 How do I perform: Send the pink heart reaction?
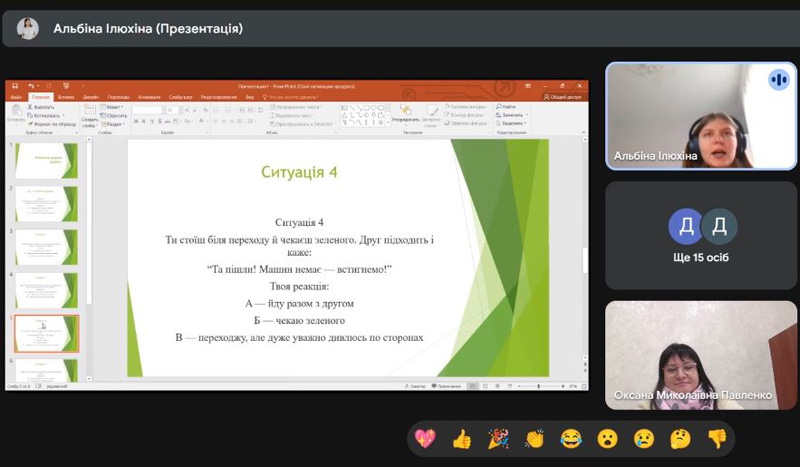(425, 438)
